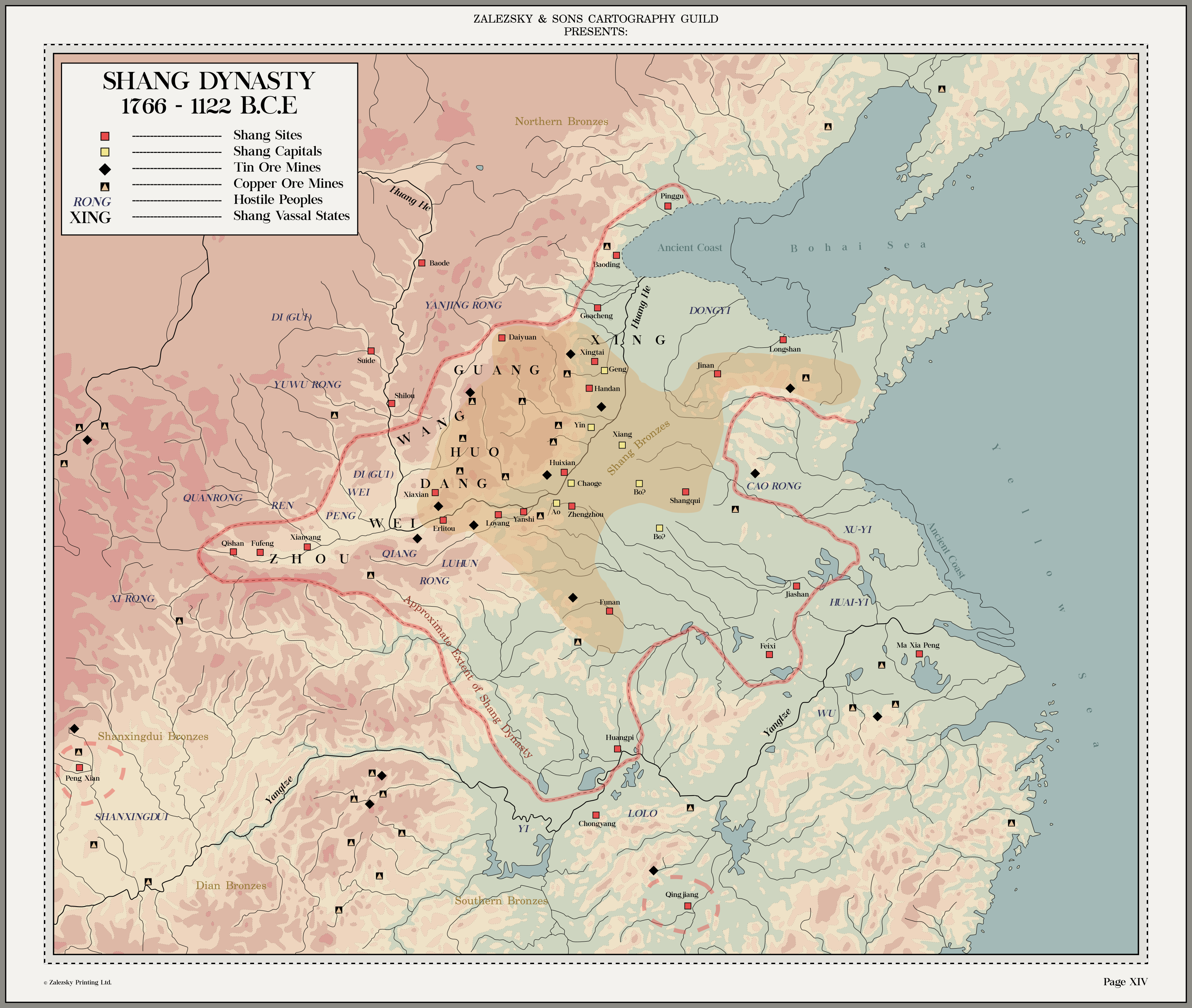Click the Northern Bronzes label

(561, 121)
